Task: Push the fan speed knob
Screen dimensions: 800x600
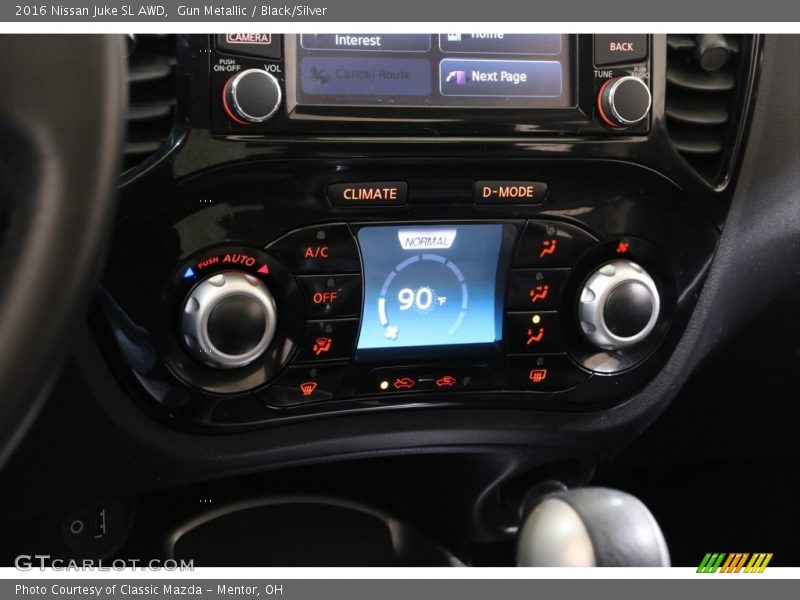Action: point(619,306)
